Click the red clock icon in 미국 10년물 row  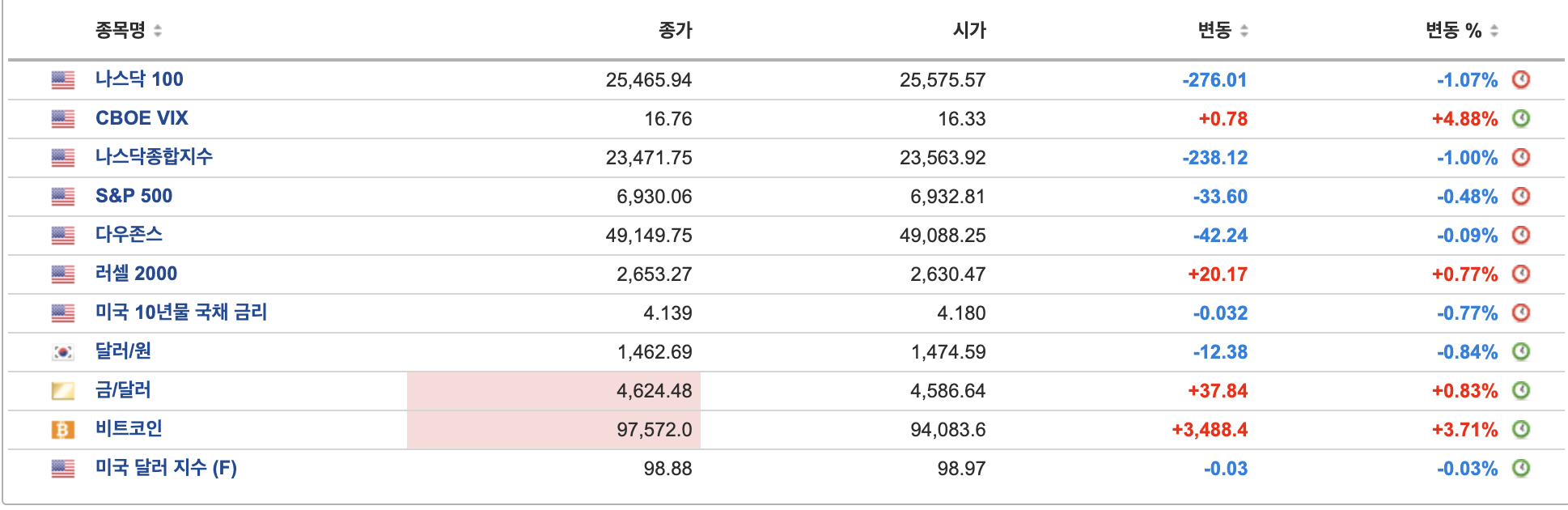click(x=1521, y=312)
